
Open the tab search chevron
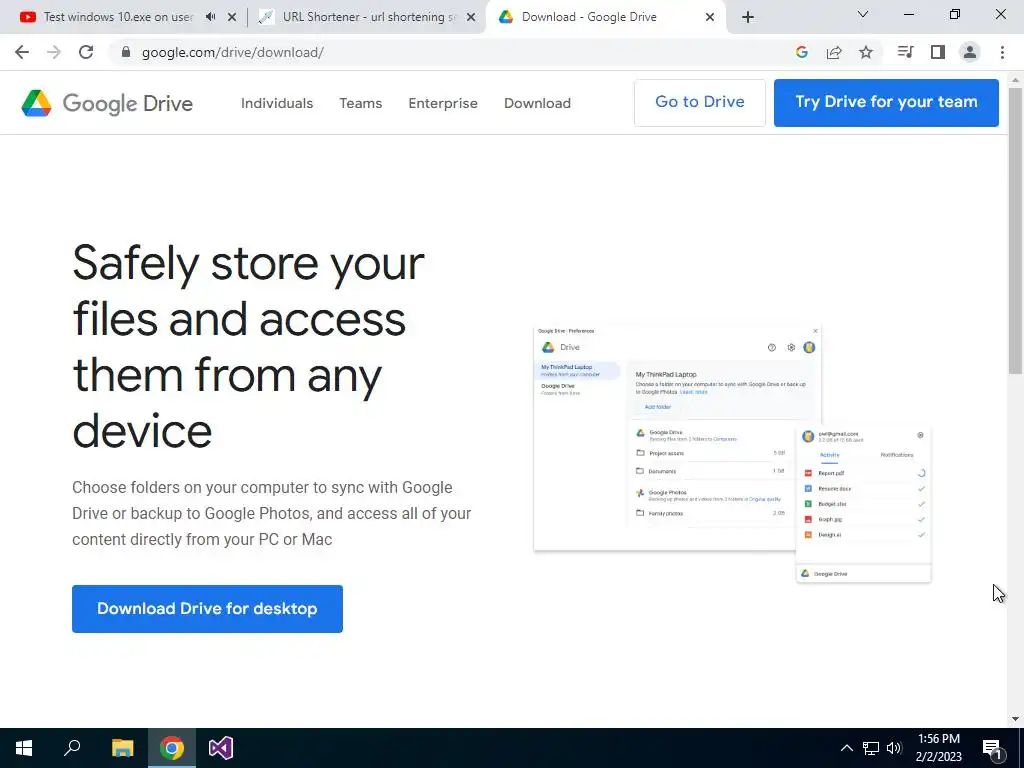click(x=863, y=14)
